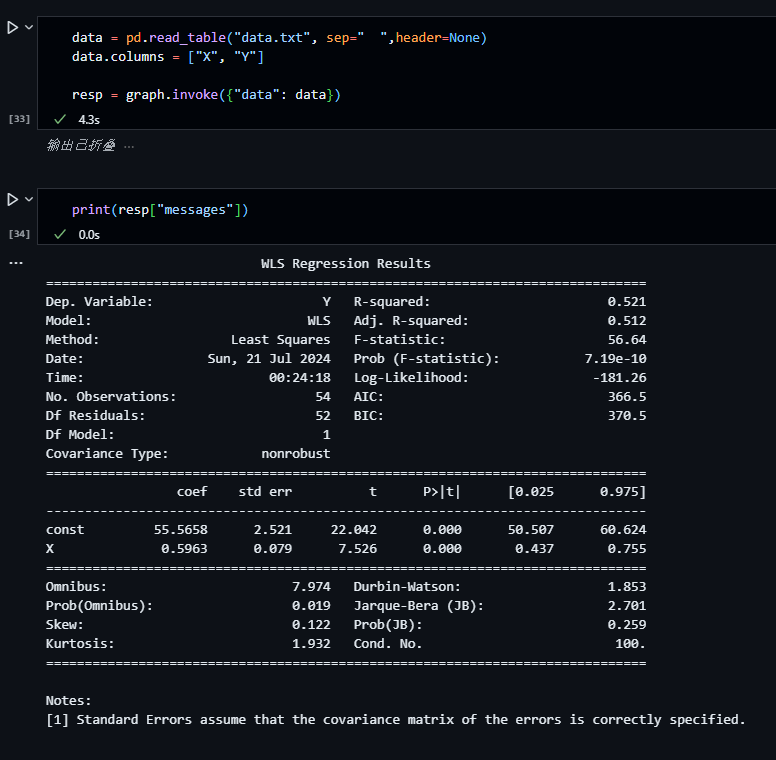
Task: Click the 'P>|t|' column header
Action: click(x=441, y=492)
